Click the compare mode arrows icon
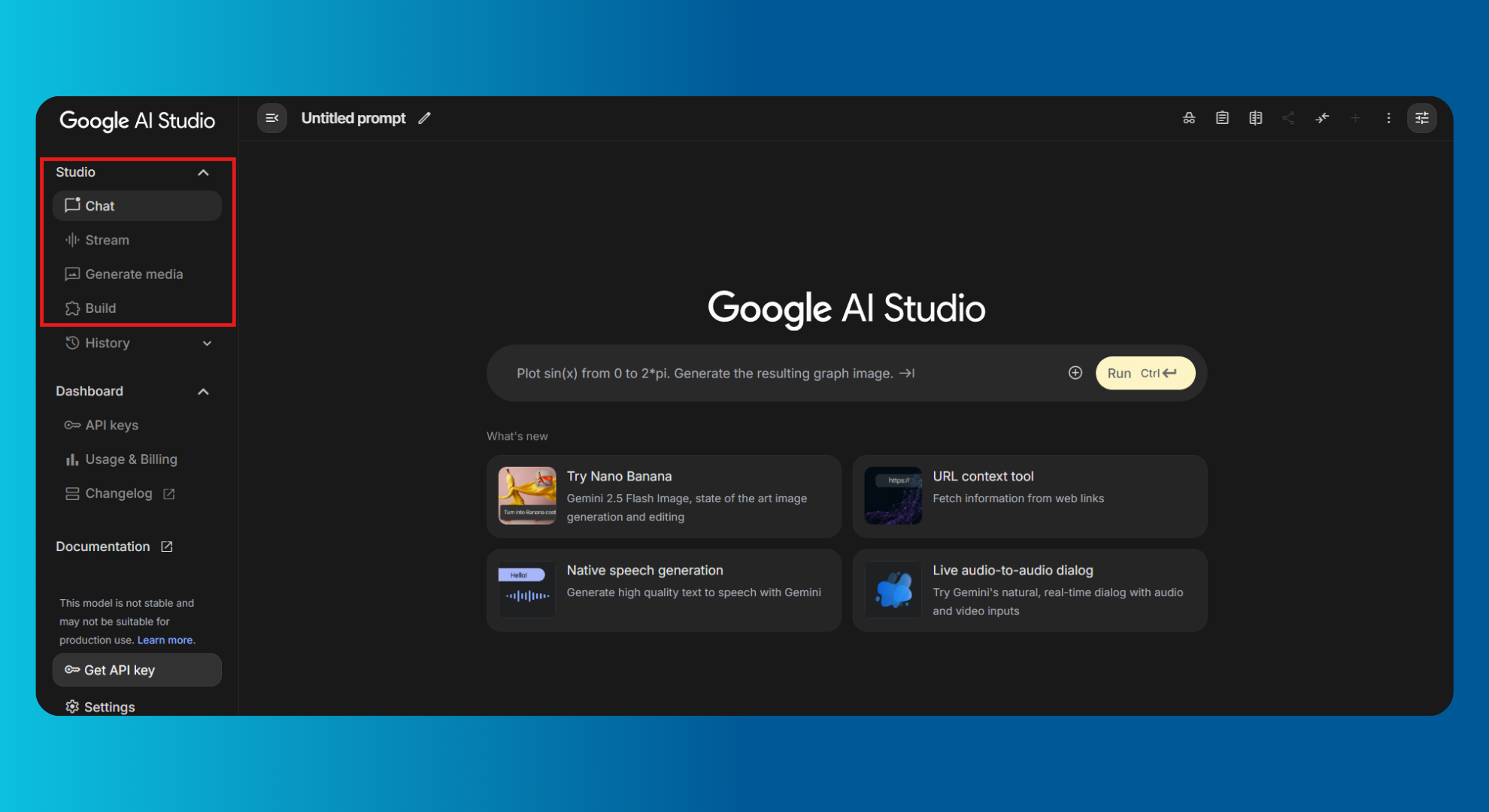The image size is (1489, 812). click(1322, 118)
